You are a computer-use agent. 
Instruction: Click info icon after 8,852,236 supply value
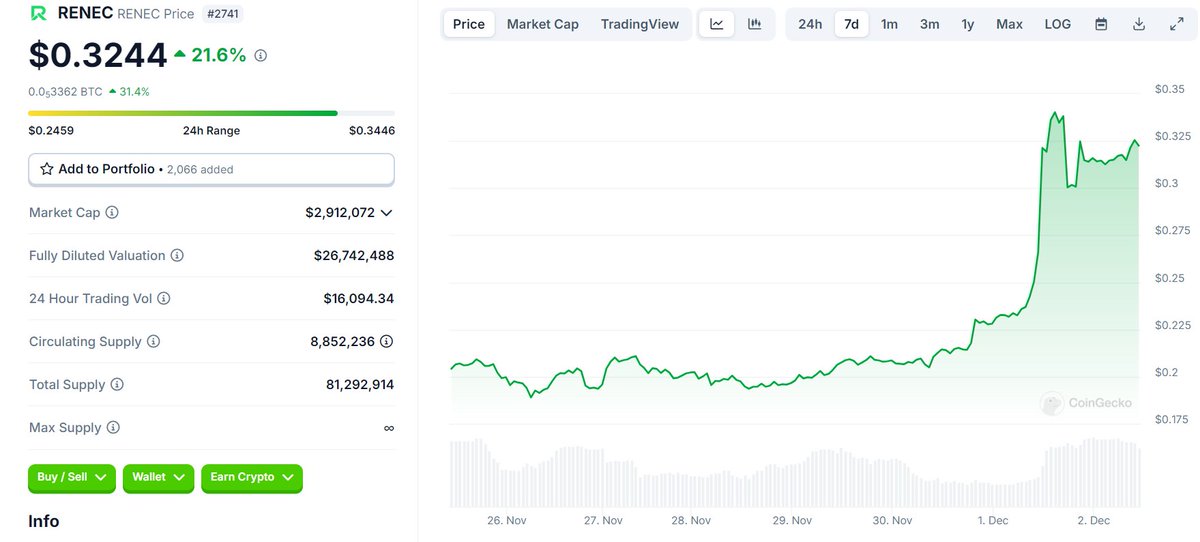pyautogui.click(x=387, y=342)
